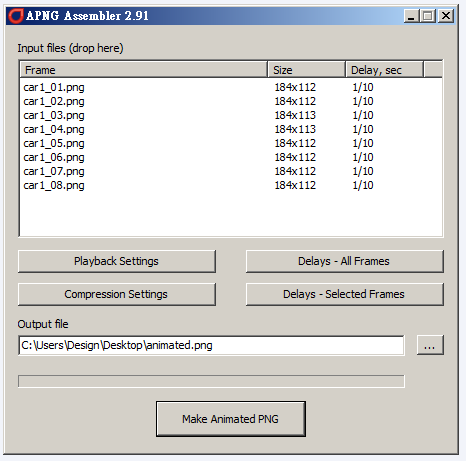Select car1_02.png in the frame list
Image resolution: width=466 pixels, height=461 pixels.
54,101
